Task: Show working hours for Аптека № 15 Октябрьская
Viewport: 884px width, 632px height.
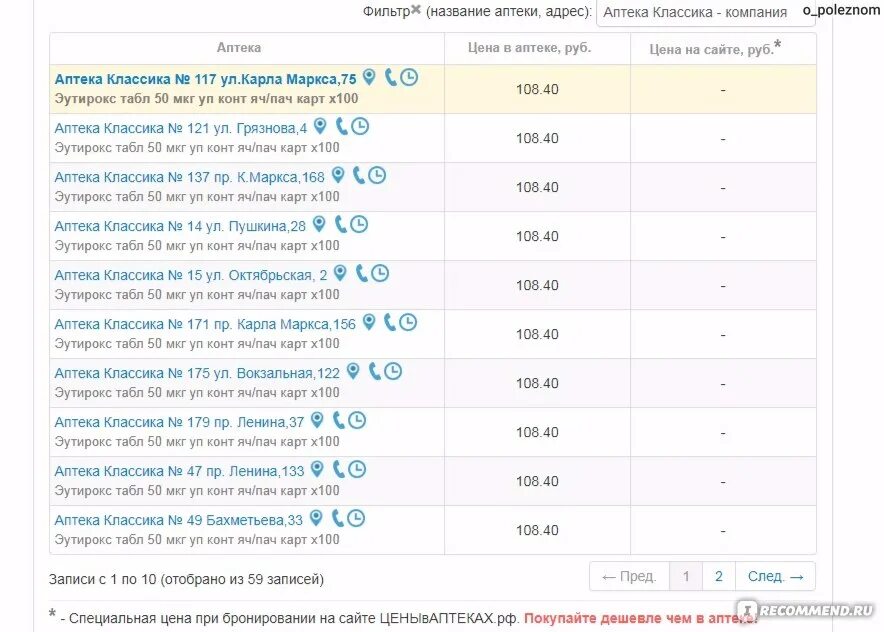Action: (380, 273)
